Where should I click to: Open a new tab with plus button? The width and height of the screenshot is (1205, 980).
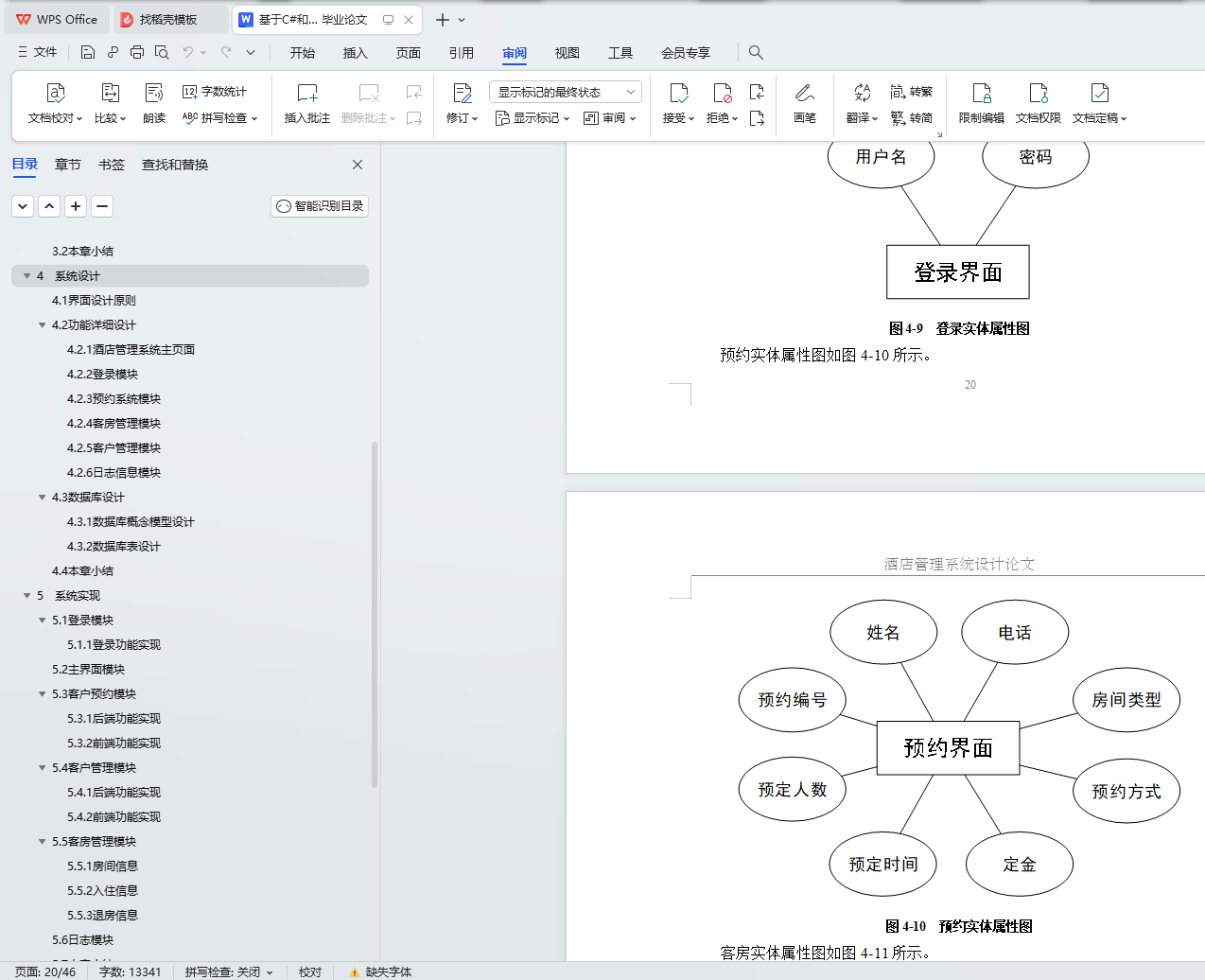tap(442, 19)
